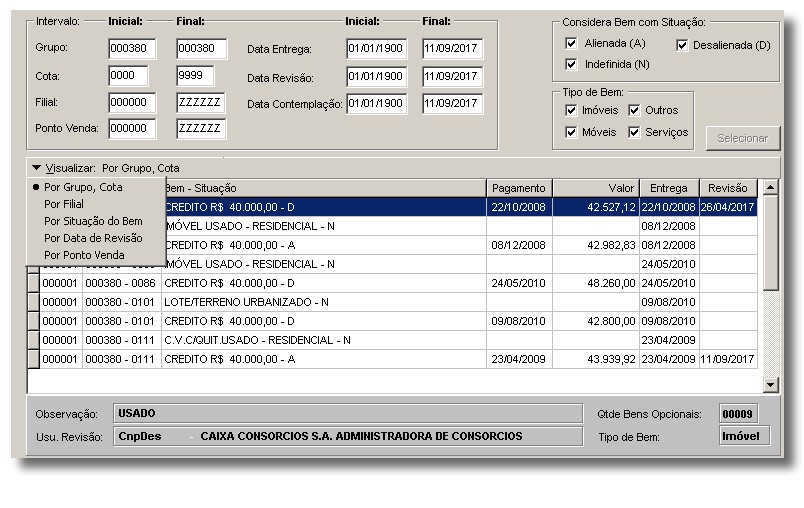The width and height of the screenshot is (804, 508).
Task: Click revision date 11/09/2017 in last row
Action: coord(728,359)
